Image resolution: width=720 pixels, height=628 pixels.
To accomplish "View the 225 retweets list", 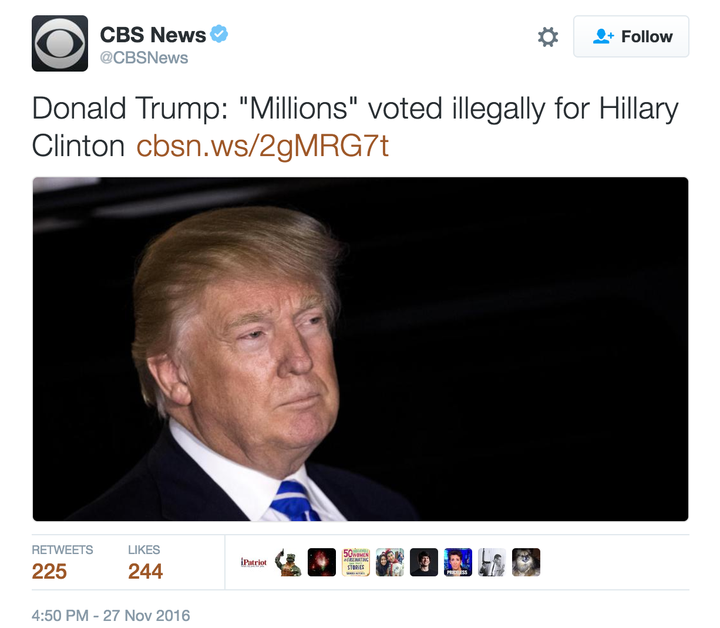I will pyautogui.click(x=62, y=563).
